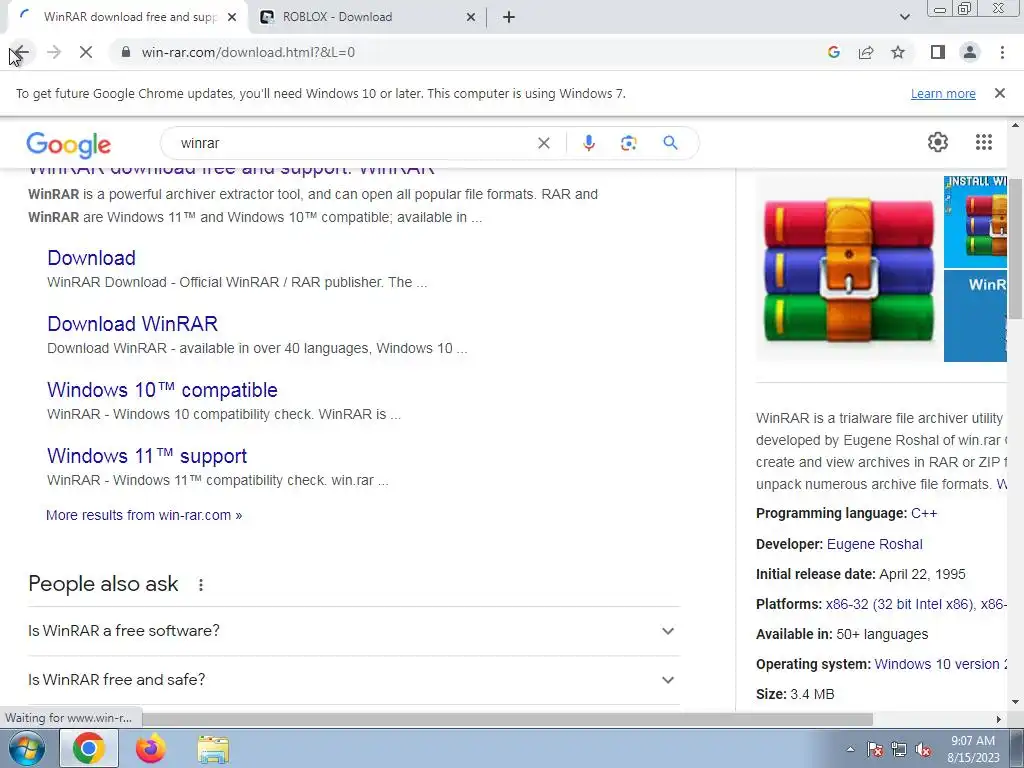Open the tab search dropdown
1024x768 pixels.
click(x=904, y=17)
